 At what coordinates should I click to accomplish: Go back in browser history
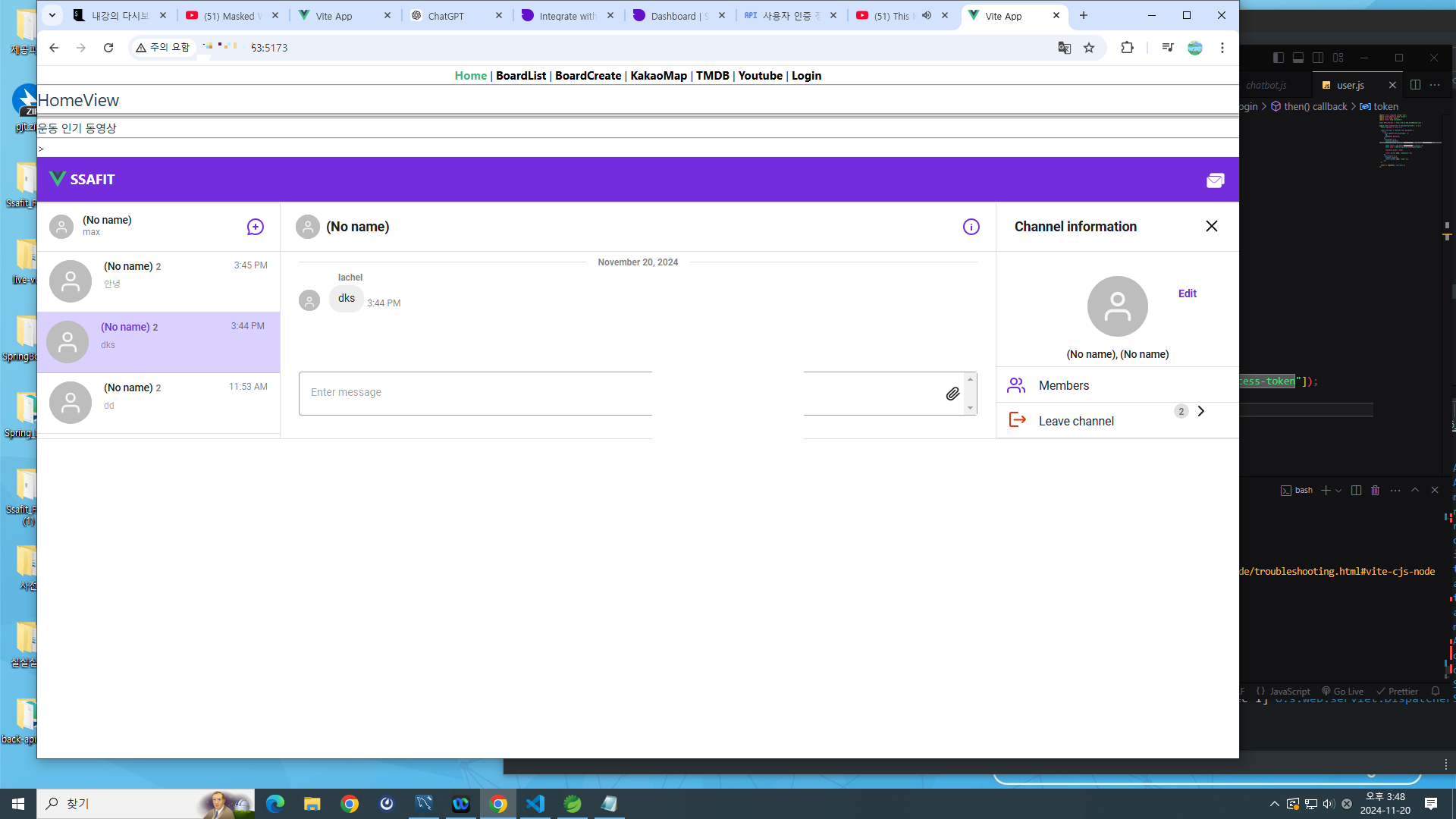pos(54,48)
